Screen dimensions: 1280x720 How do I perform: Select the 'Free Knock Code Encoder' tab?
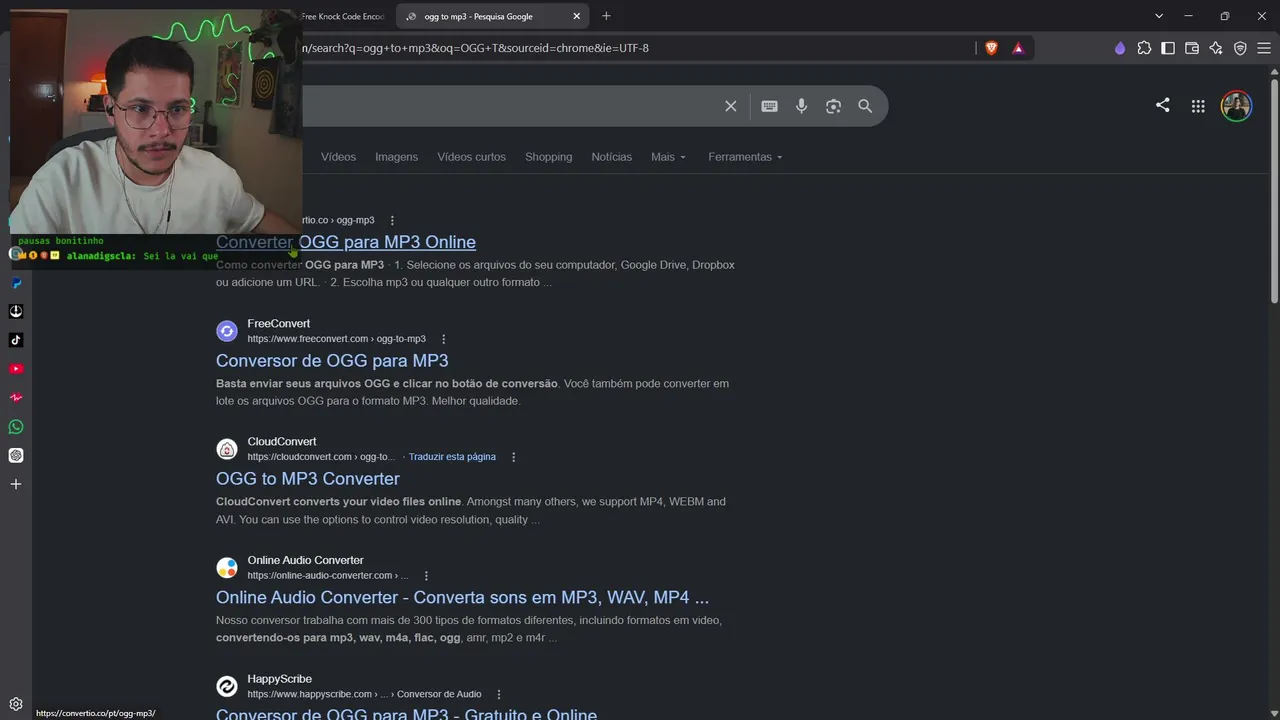click(x=343, y=16)
